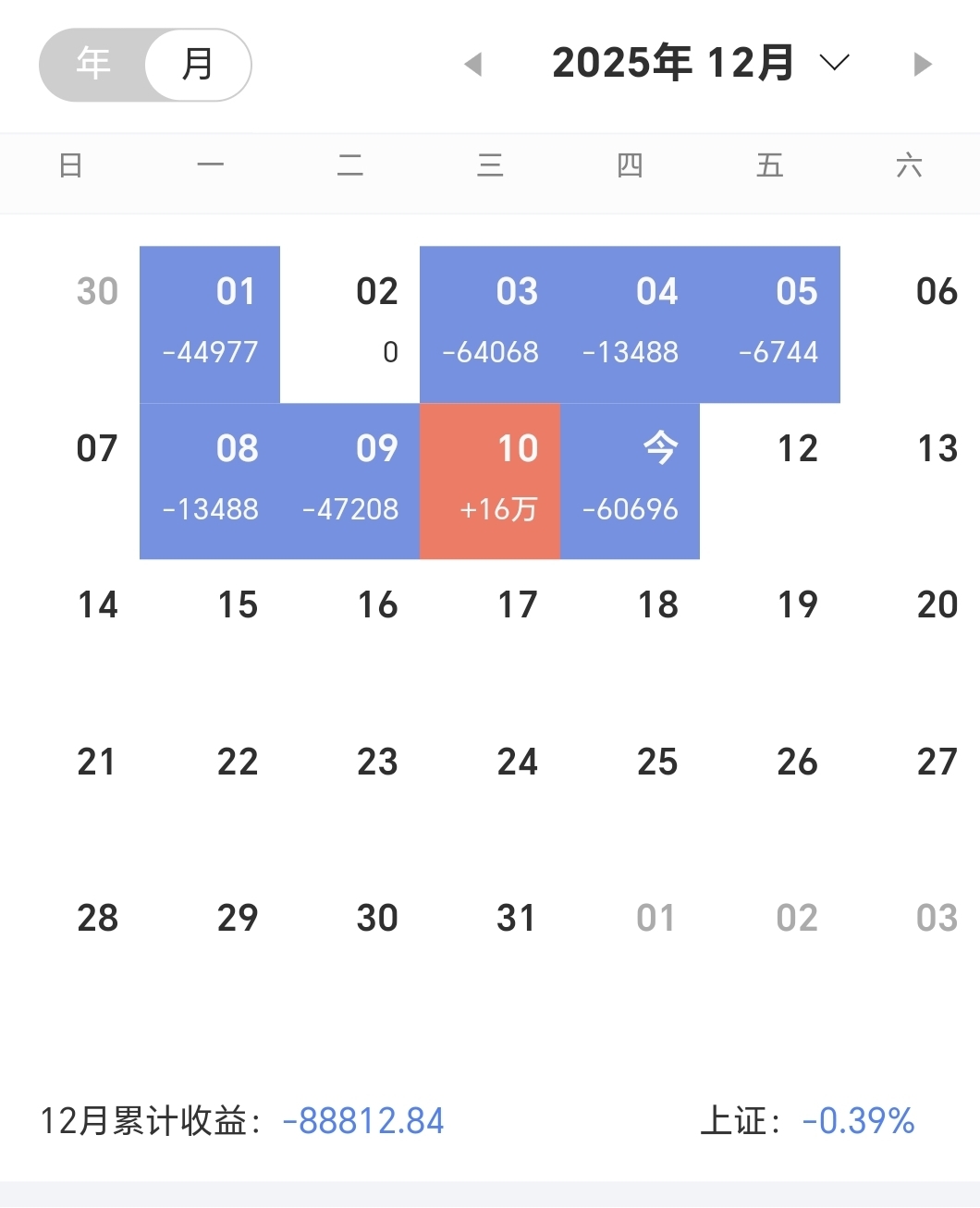This screenshot has width=980, height=1208.
Task: Tap grayed-out 03 of next month
Action: [x=937, y=919]
